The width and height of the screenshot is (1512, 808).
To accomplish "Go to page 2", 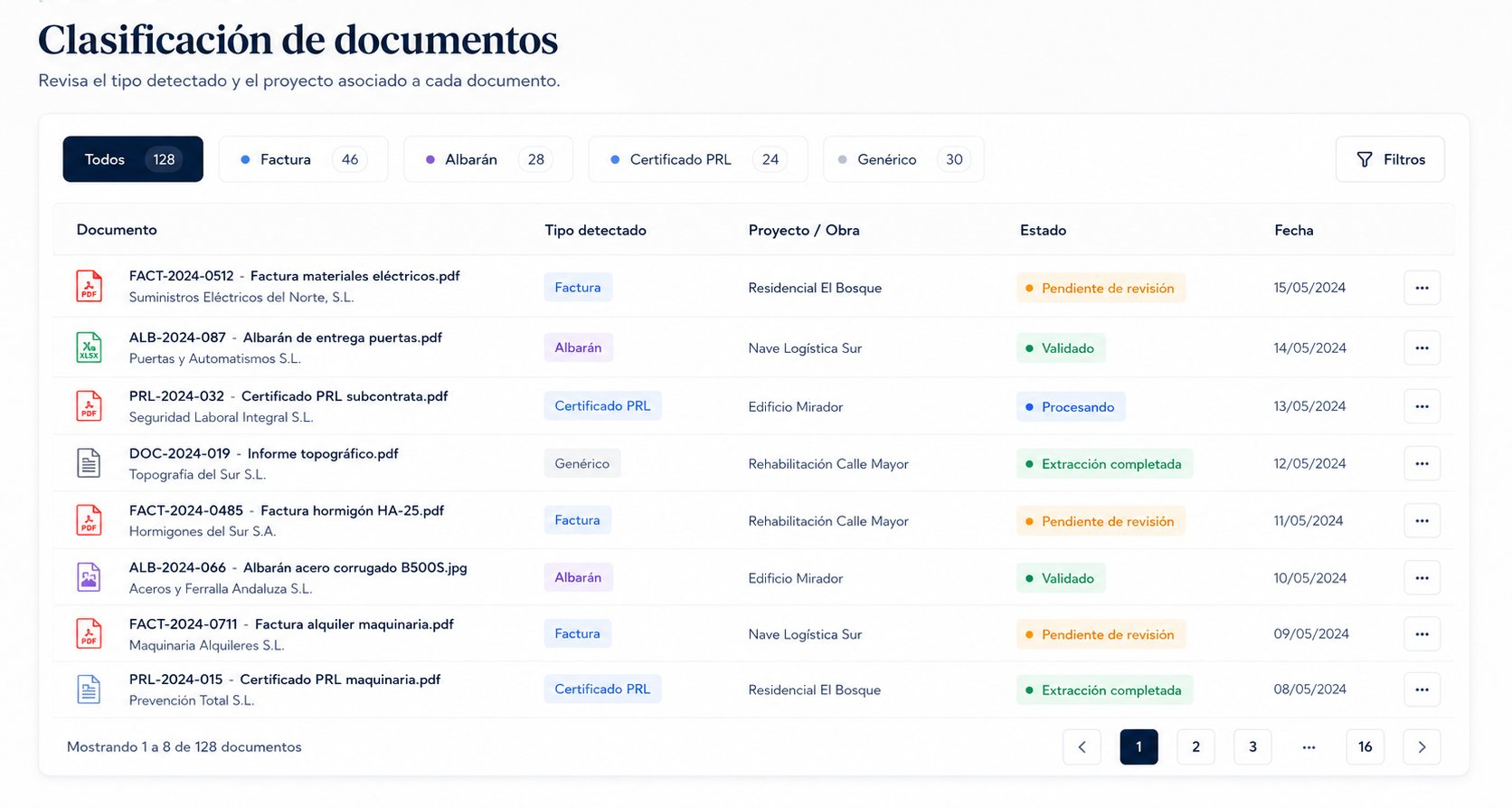I will (1195, 746).
